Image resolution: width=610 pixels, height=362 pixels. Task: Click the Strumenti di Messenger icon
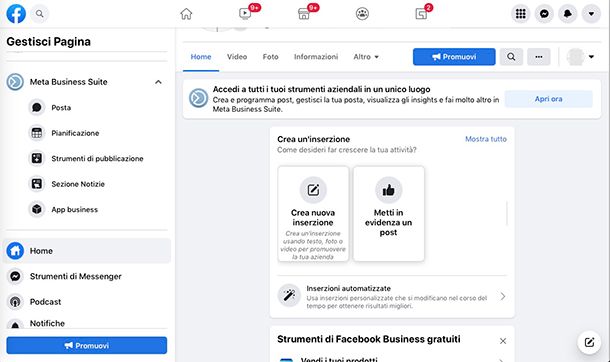[15, 276]
